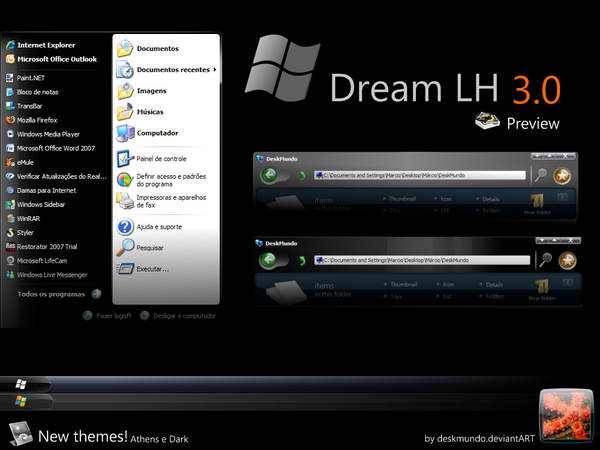Click search magnifier in lower DeskMundo window
The width and height of the screenshot is (600, 450).
[x=546, y=260]
